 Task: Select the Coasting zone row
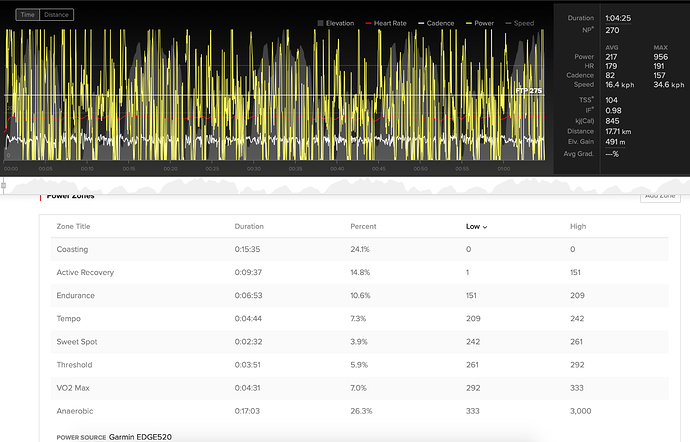click(360, 249)
